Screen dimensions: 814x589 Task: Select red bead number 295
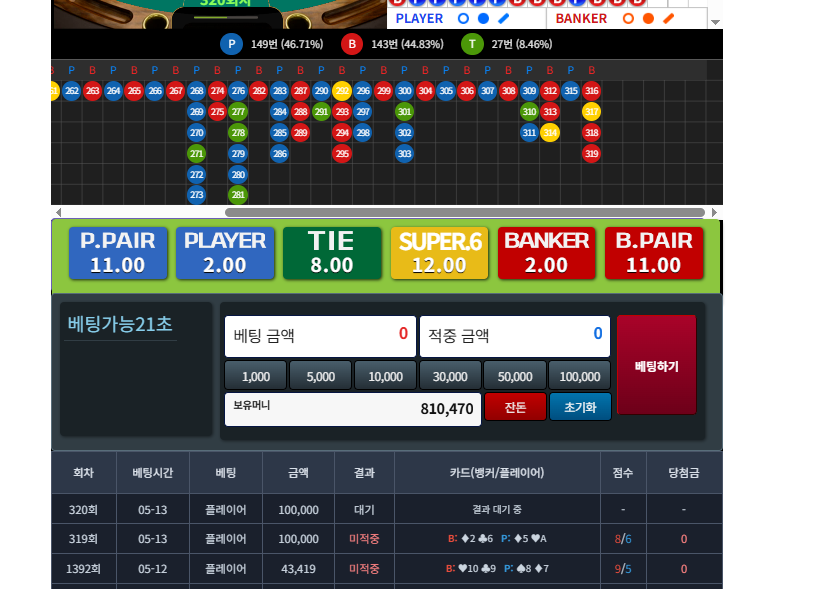tap(342, 154)
